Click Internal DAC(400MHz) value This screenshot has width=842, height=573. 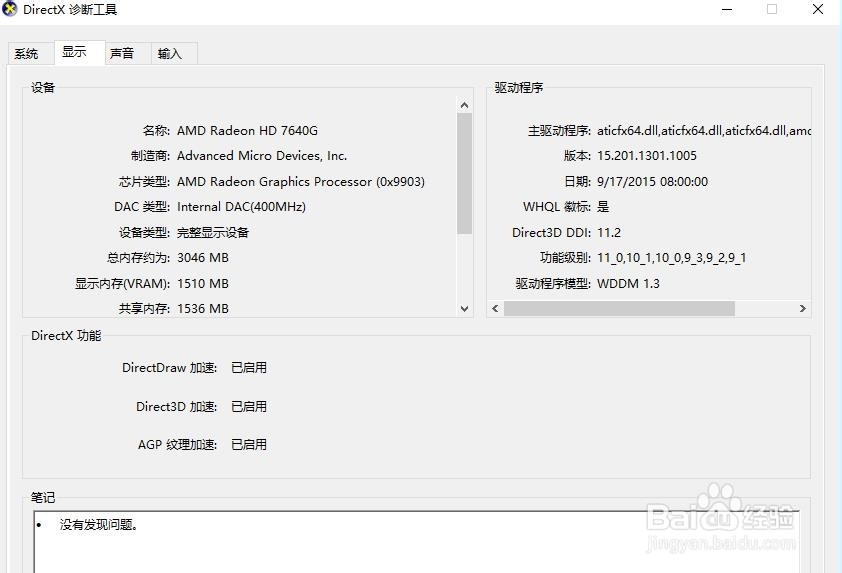click(241, 207)
